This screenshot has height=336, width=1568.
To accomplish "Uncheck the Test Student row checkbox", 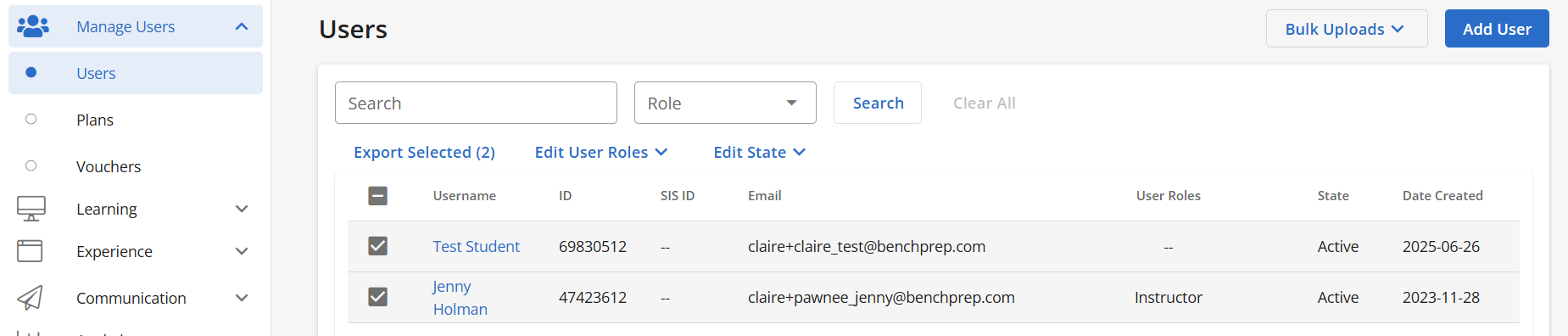I will [x=378, y=246].
